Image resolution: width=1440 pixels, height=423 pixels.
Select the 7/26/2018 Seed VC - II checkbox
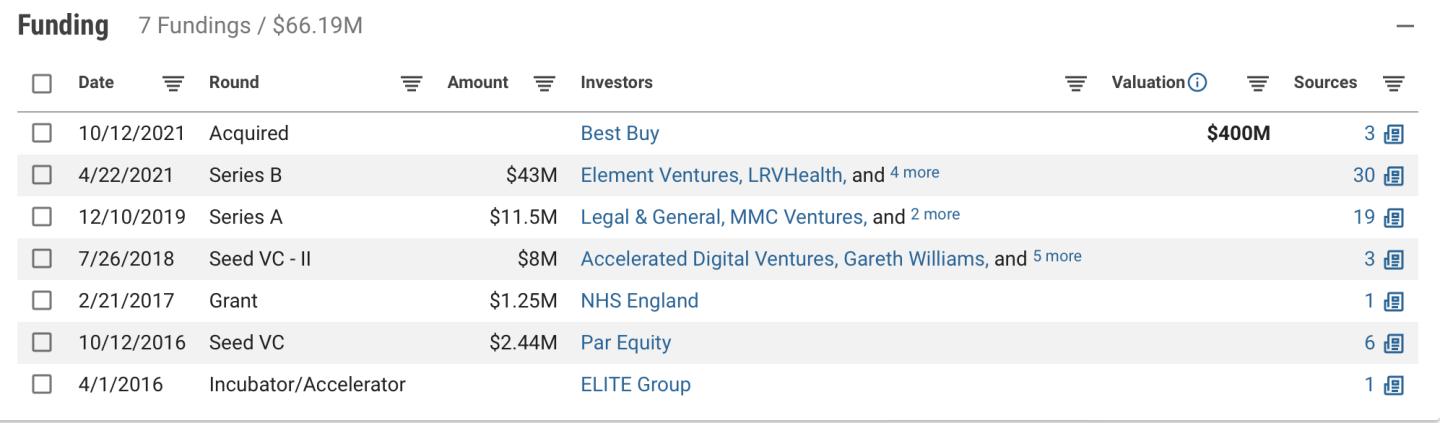click(41, 259)
